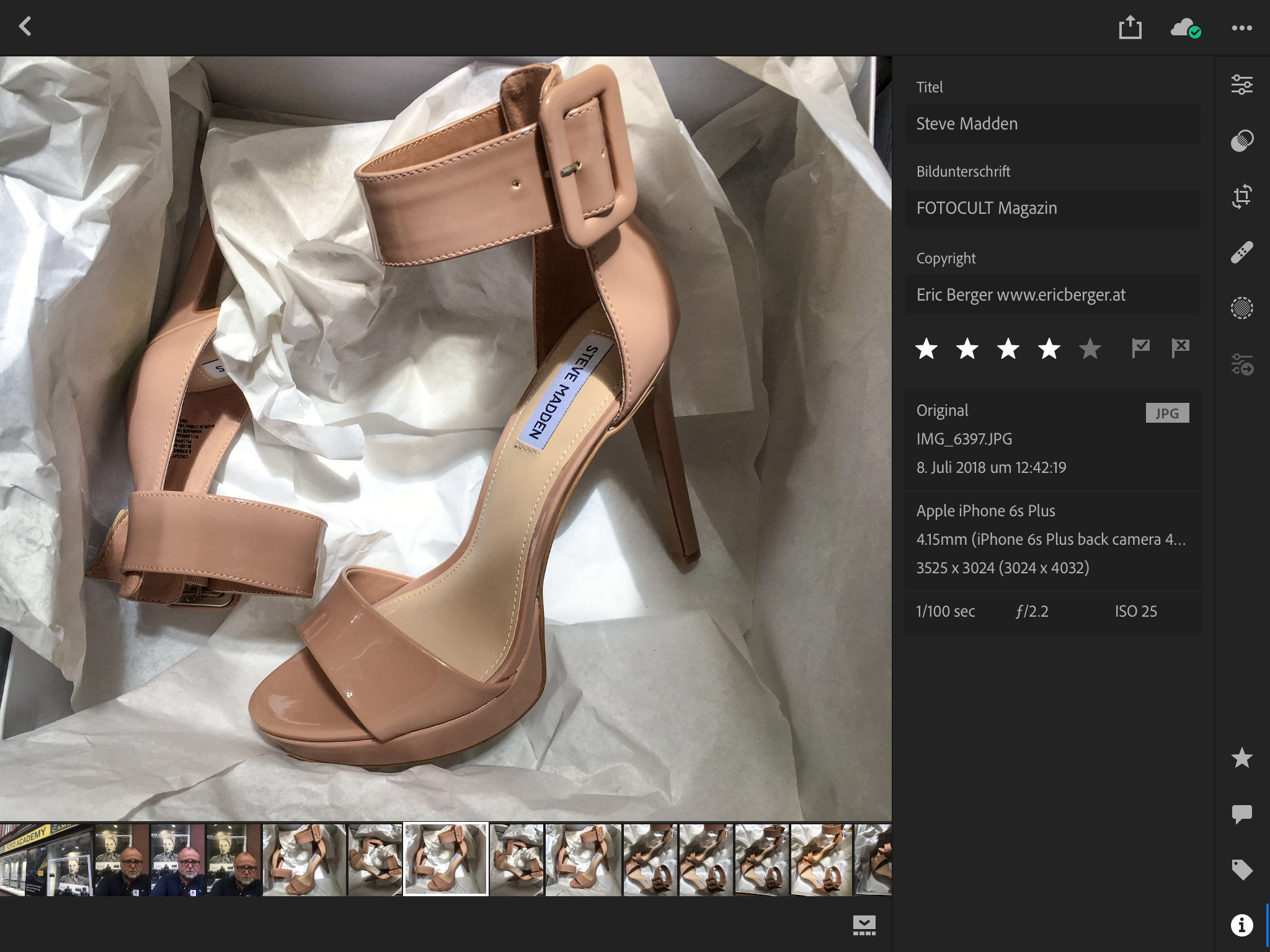The width and height of the screenshot is (1270, 952).
Task: Click the Copyright field Eric Berger
Action: (1052, 294)
